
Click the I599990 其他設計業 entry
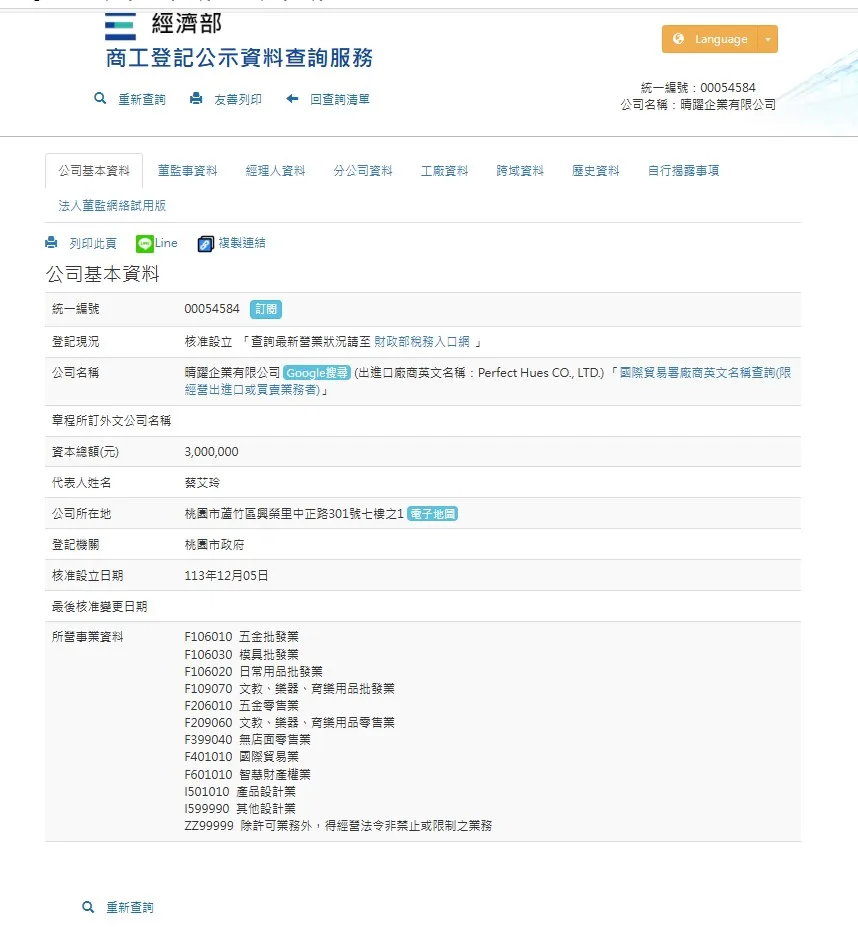coord(240,809)
